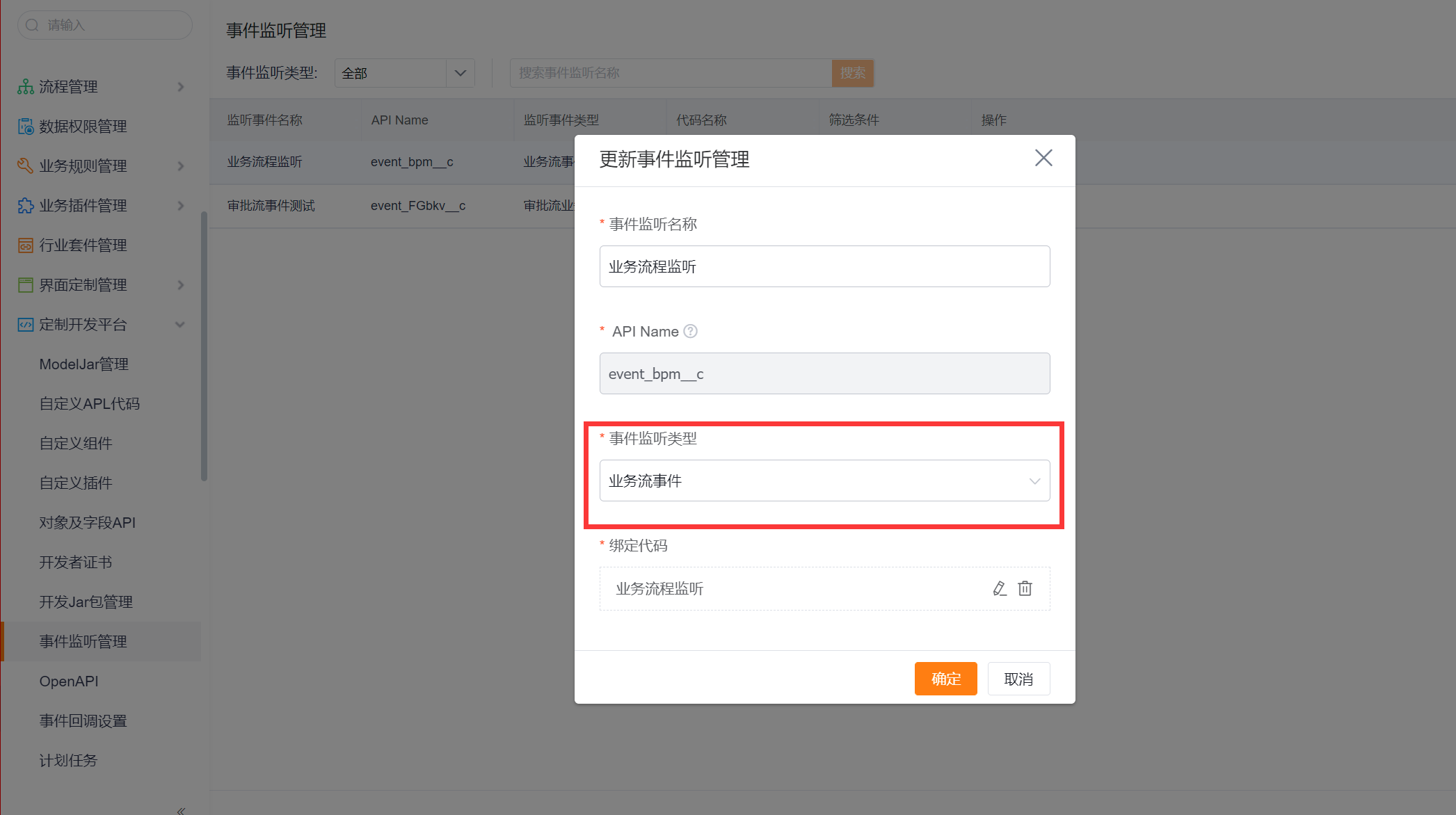Click the 数据权限管理 icon
Viewport: 1456px width, 815px height.
(x=26, y=127)
